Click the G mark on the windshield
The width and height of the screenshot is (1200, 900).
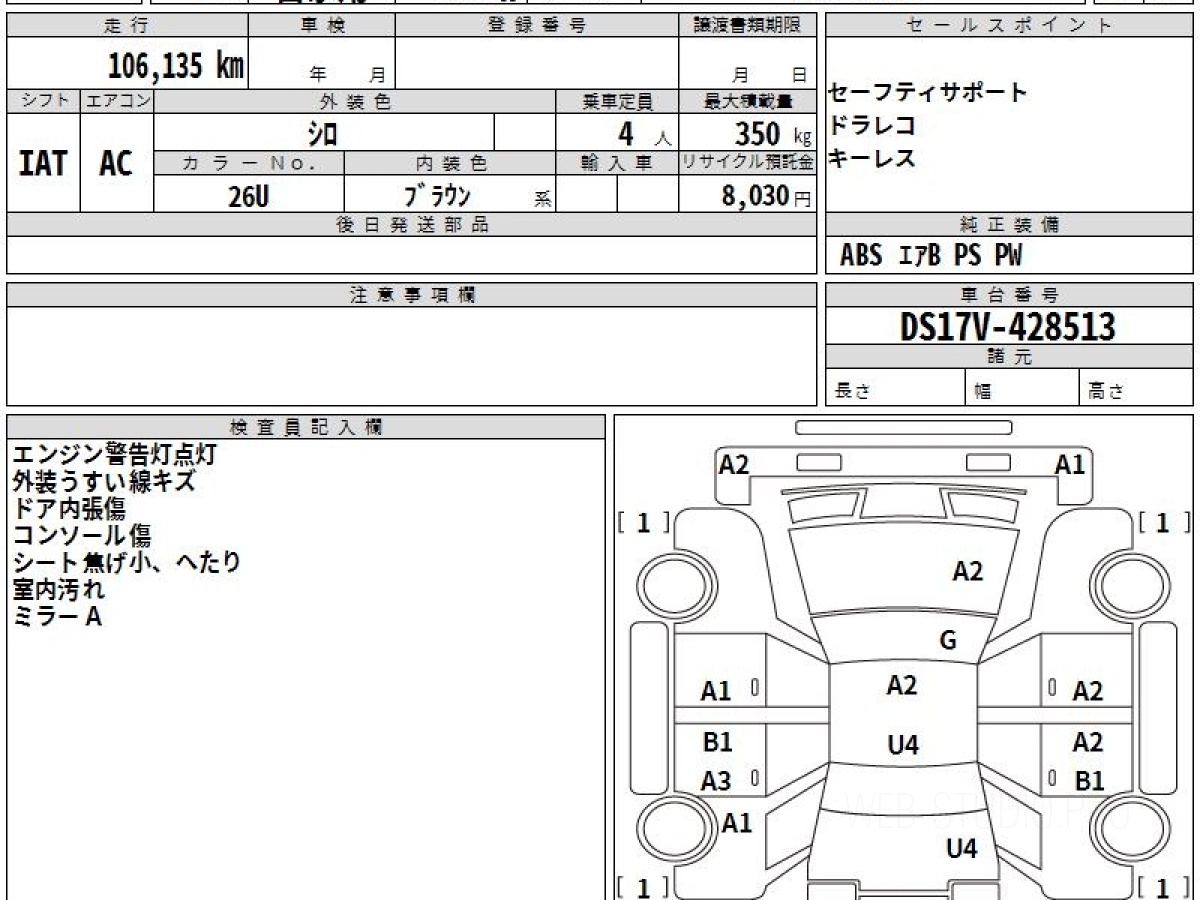tap(948, 641)
